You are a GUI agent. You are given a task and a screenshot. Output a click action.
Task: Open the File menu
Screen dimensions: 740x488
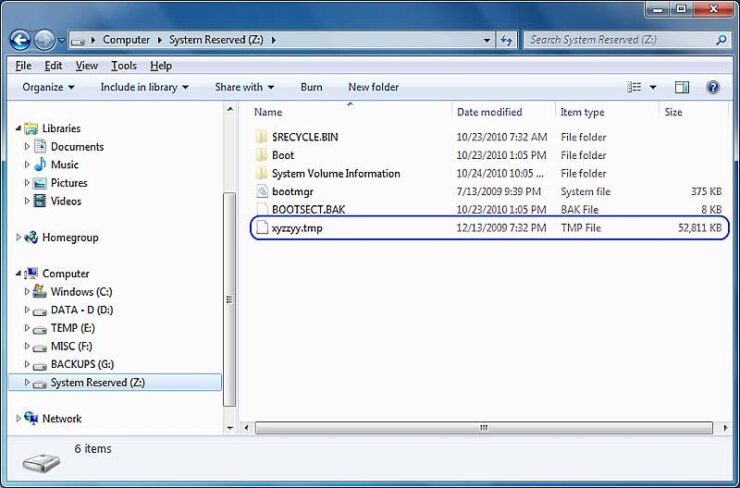coord(23,66)
